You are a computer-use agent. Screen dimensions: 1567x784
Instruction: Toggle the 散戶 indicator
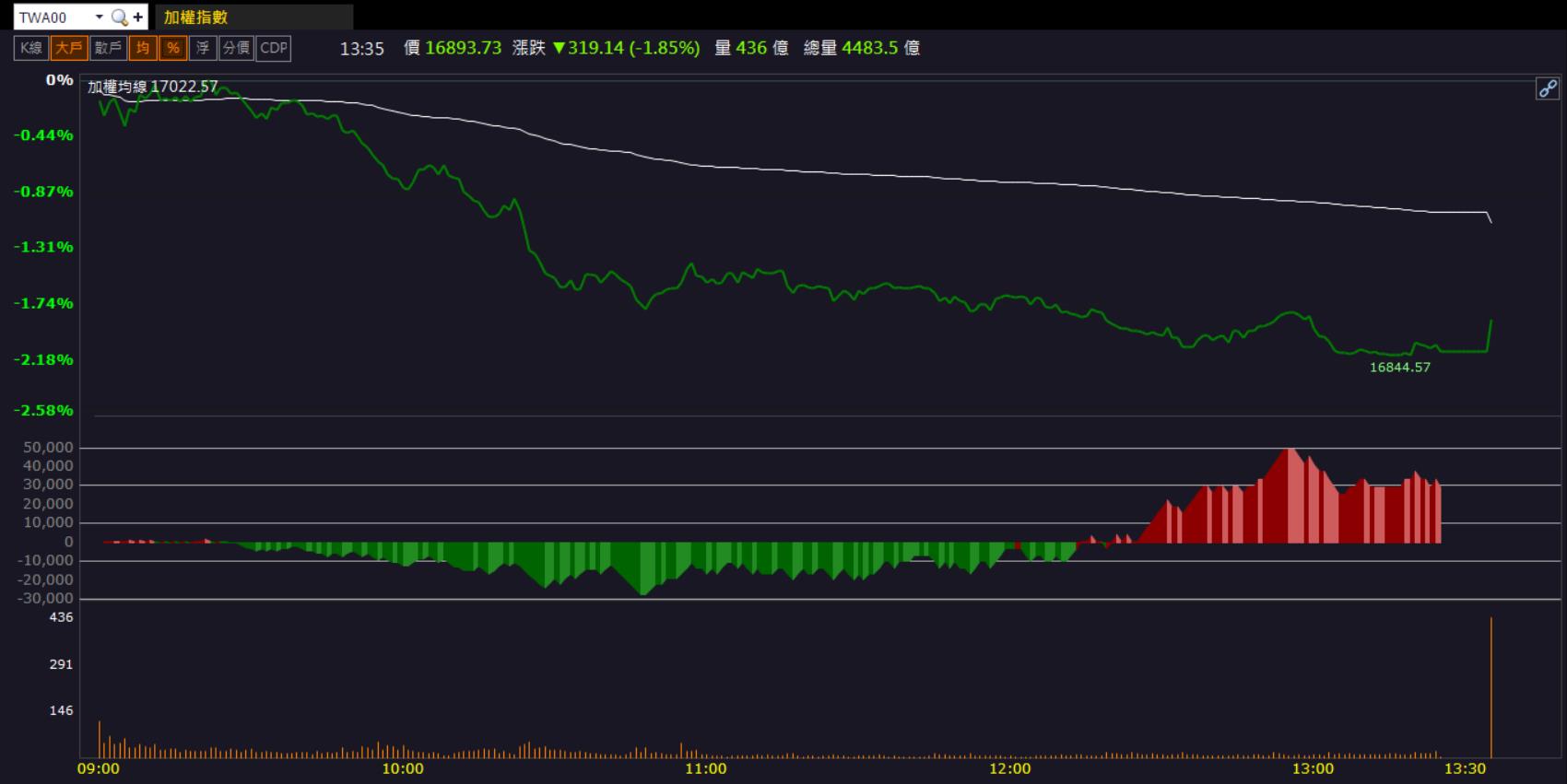tap(108, 48)
